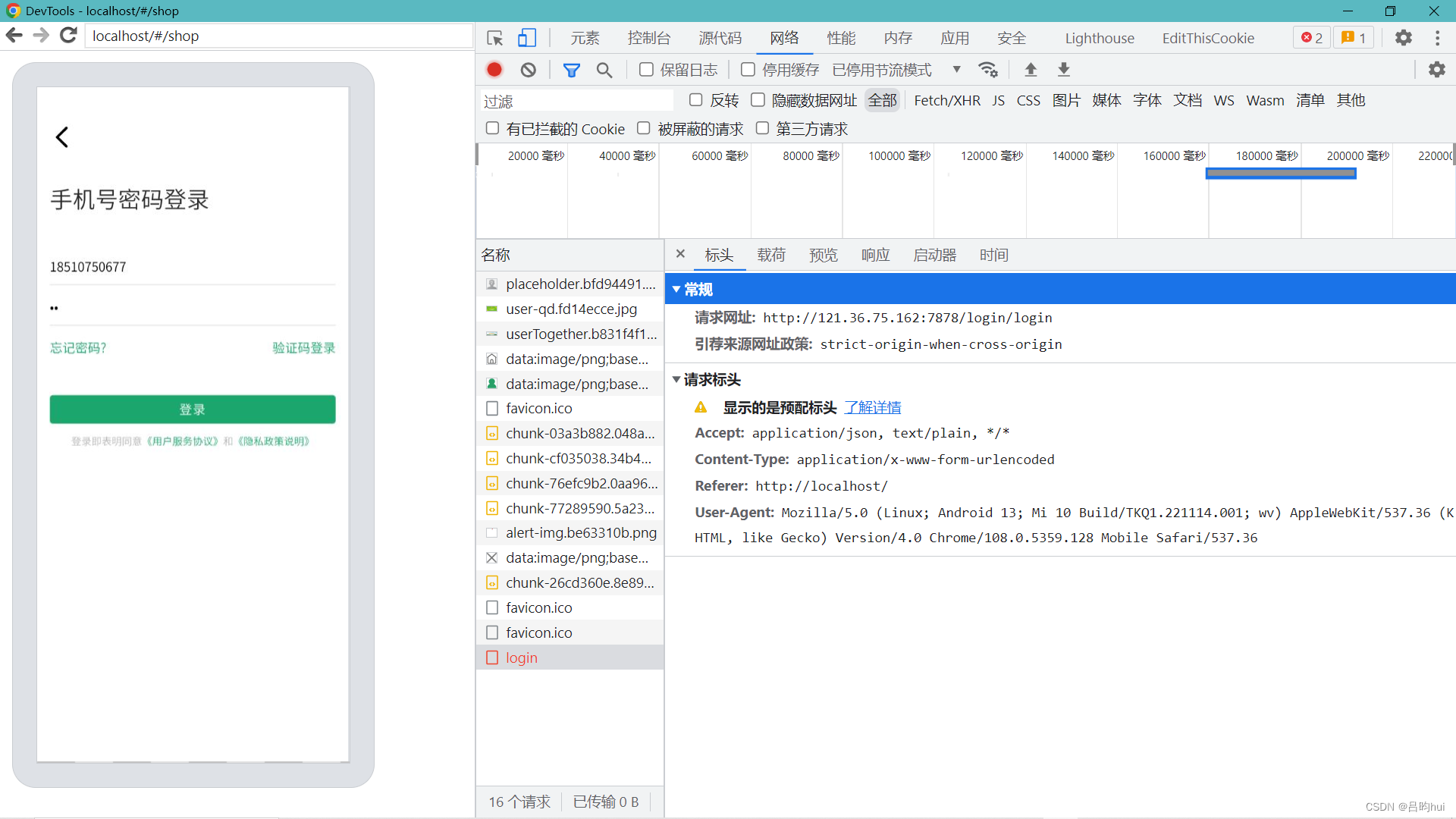Screen dimensions: 1456x819
Task: Check the 停用缓存 checkbox
Action: pos(748,70)
